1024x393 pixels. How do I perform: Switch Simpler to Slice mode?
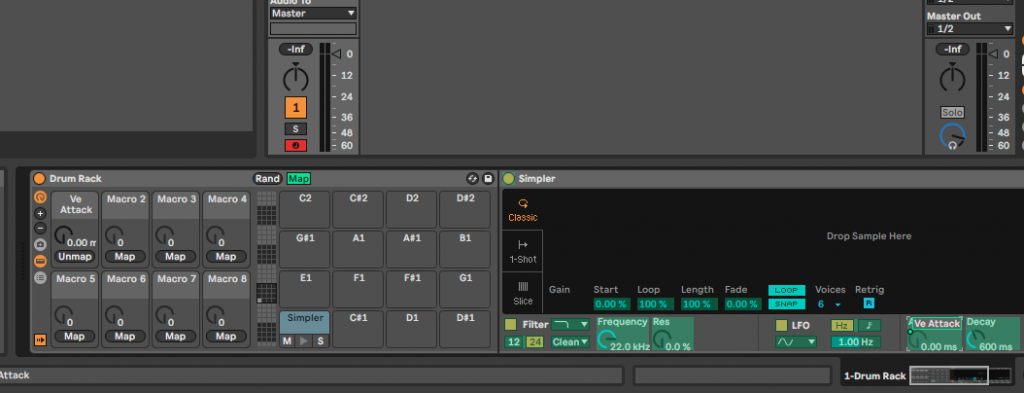coord(522,293)
